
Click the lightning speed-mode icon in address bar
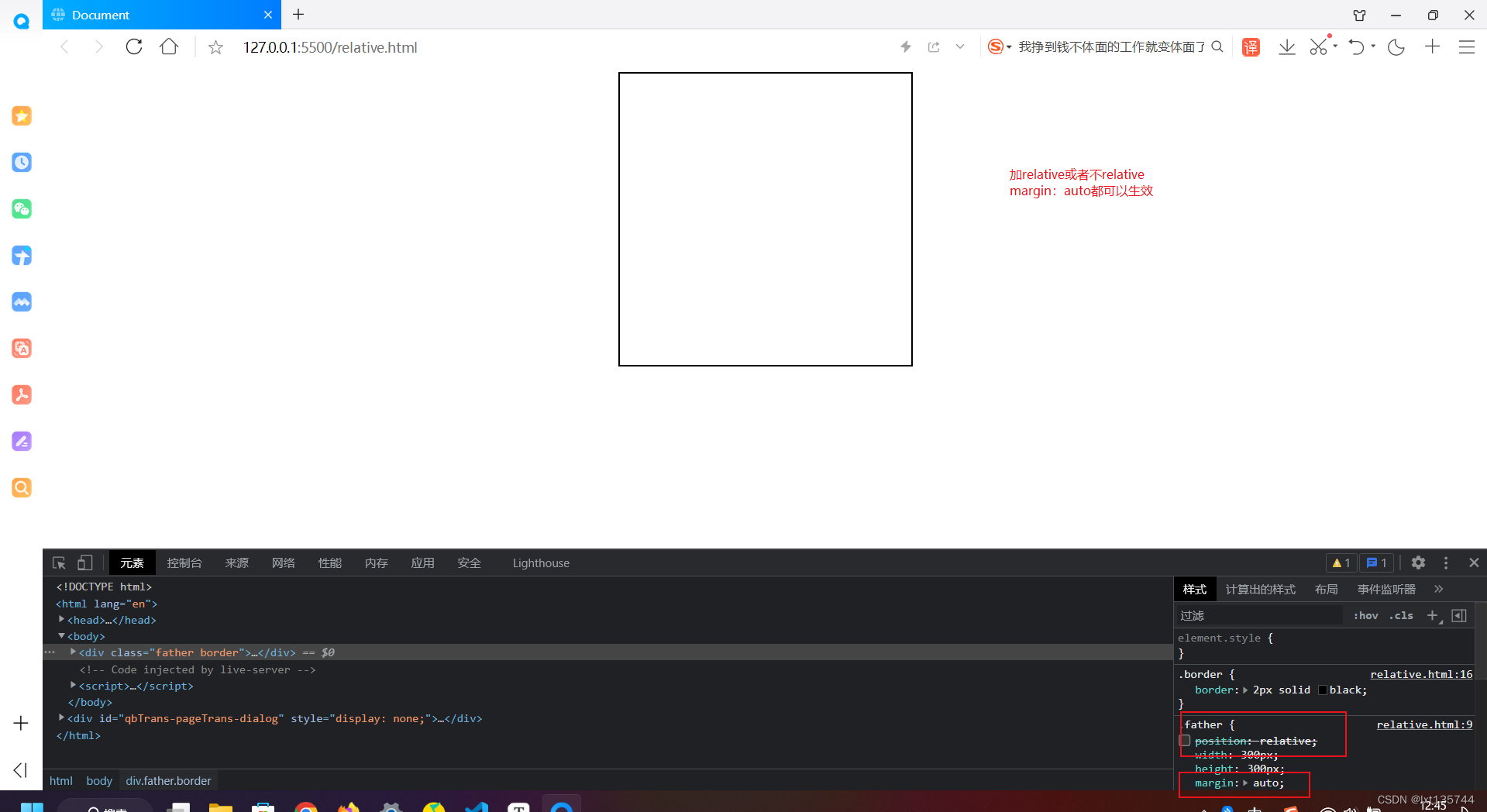pyautogui.click(x=905, y=47)
